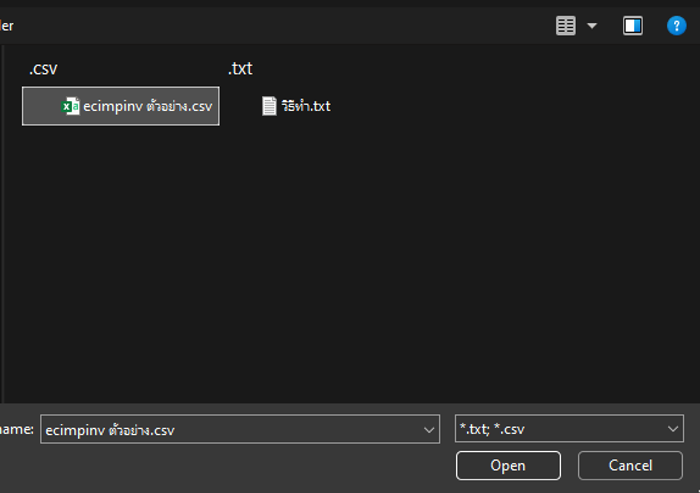Toggle the preview pane

[633, 26]
